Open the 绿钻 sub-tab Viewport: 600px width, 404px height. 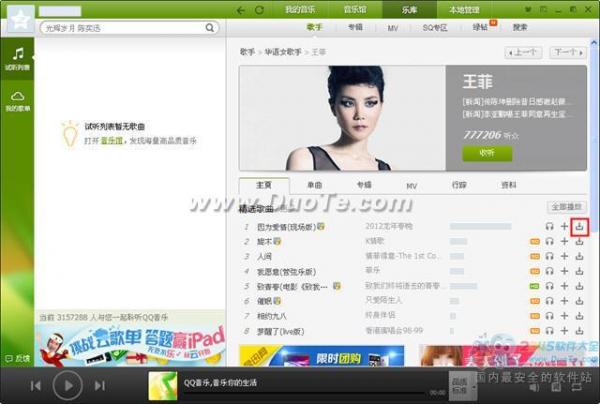point(480,28)
